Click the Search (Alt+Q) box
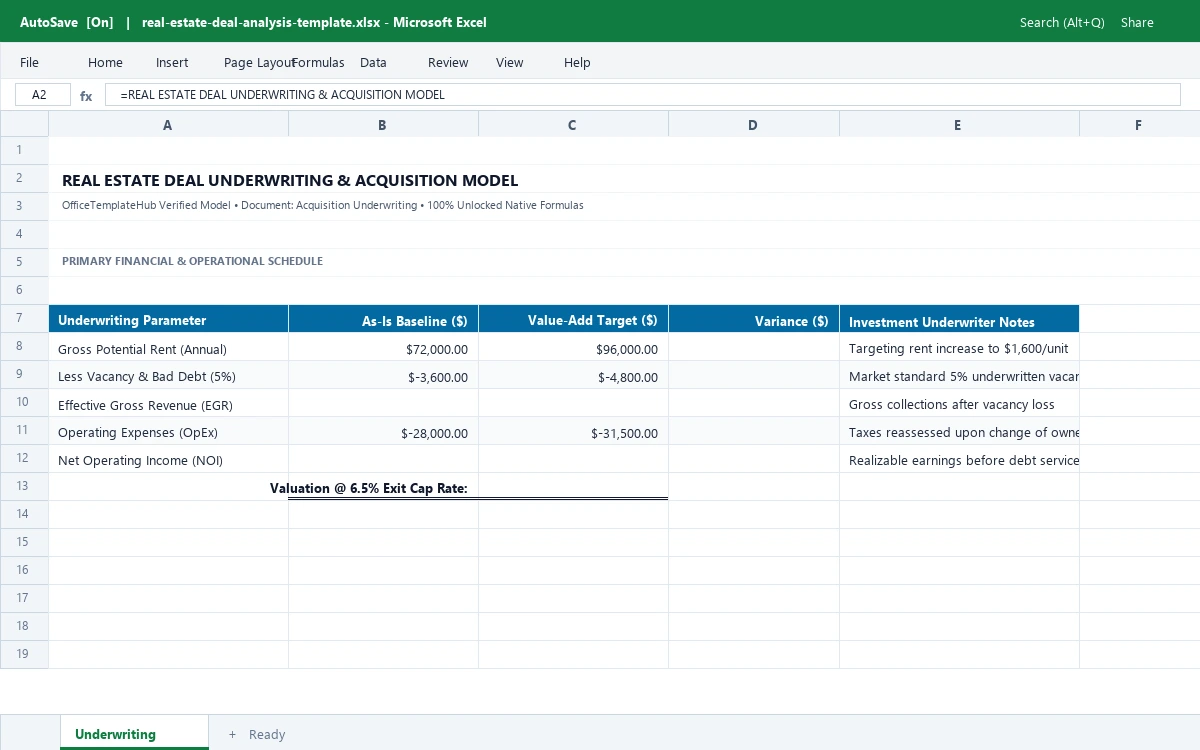Viewport: 1200px width, 750px height. (x=1062, y=22)
